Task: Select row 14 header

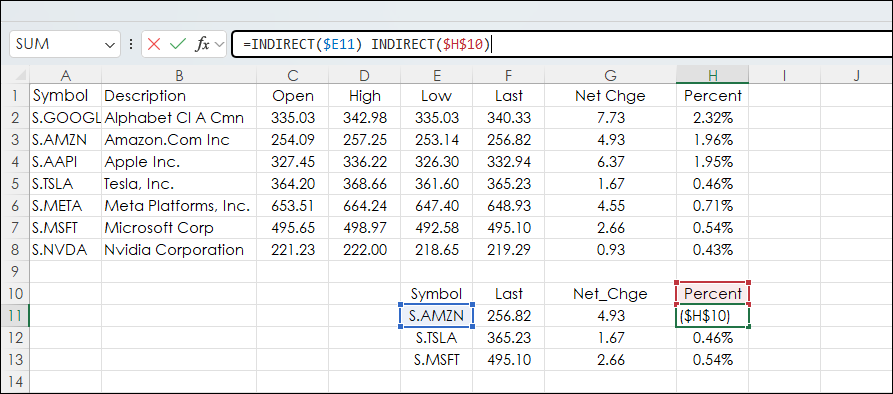Action: tap(15, 381)
